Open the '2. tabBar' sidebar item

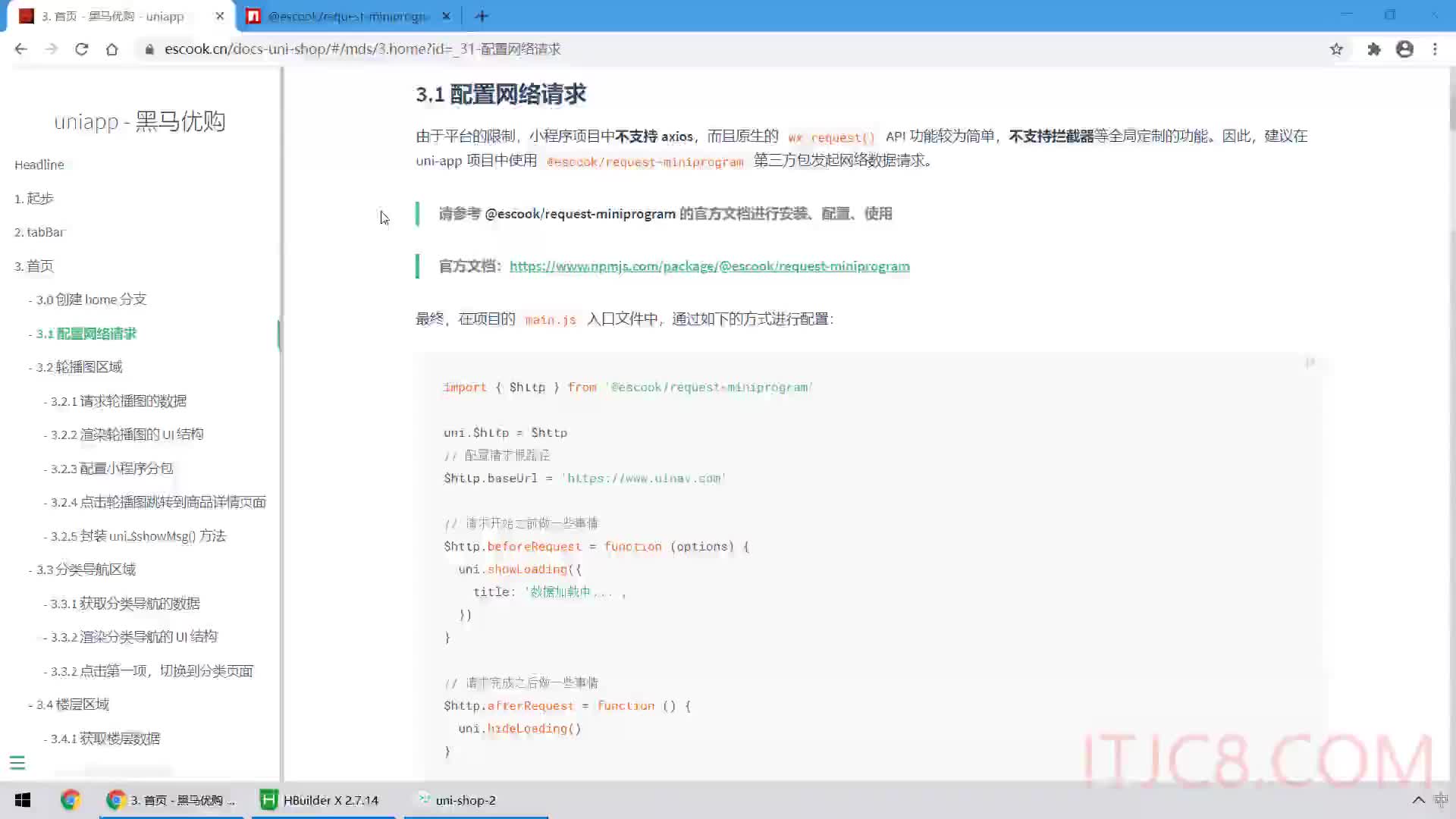pos(40,232)
